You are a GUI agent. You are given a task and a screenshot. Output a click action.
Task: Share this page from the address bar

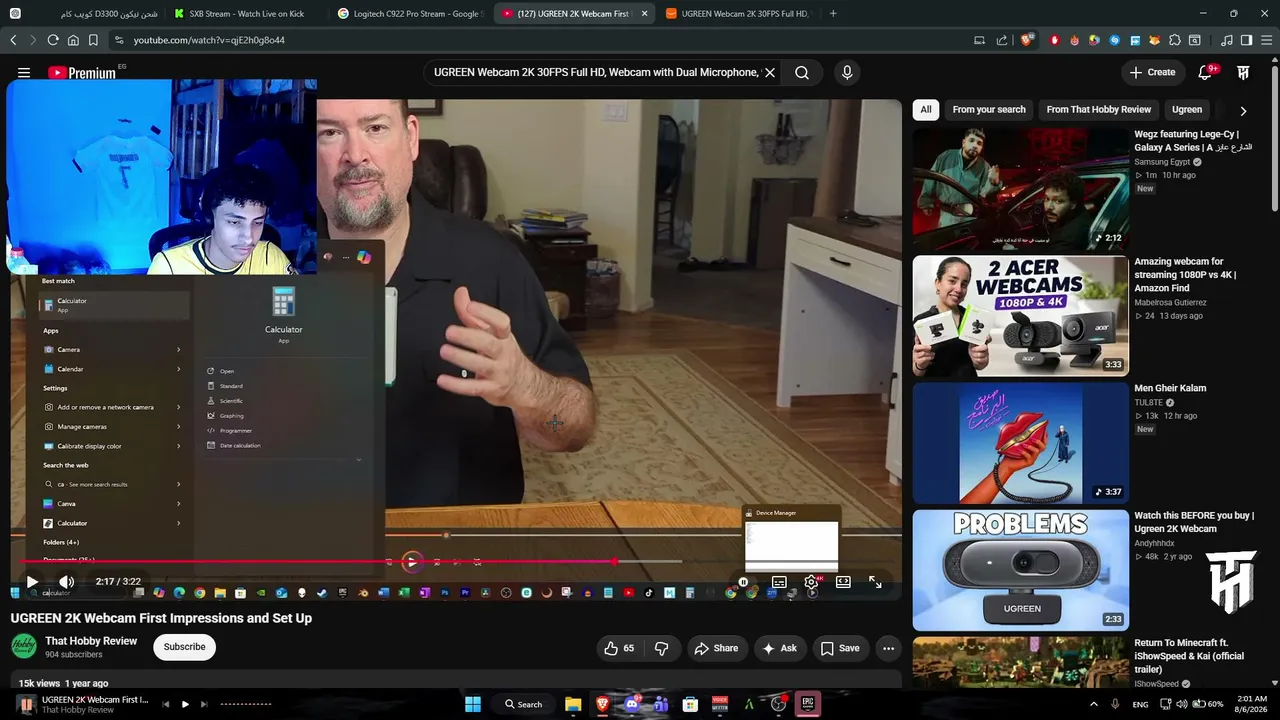(x=1002, y=40)
